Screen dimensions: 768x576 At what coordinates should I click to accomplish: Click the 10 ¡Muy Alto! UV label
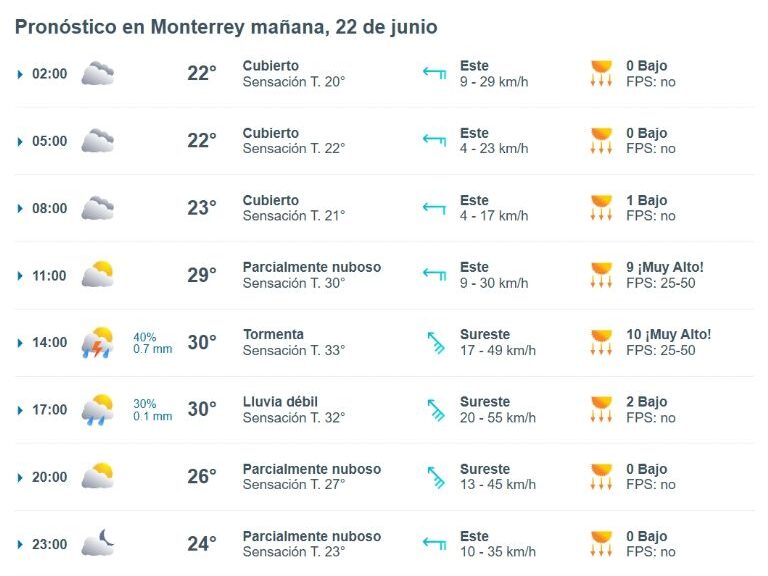point(669,335)
